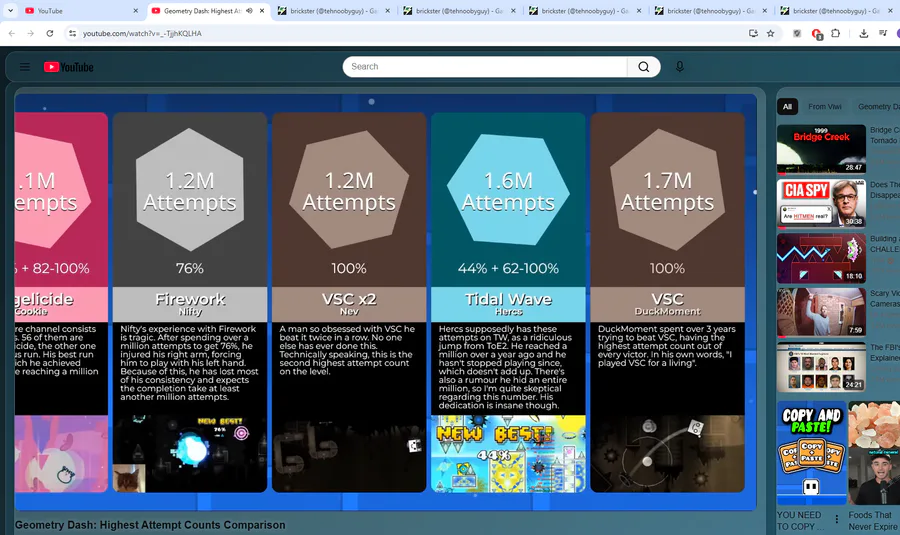900x535 pixels.
Task: Open the COPY AND PASTE short thumbnail
Action: pos(812,453)
